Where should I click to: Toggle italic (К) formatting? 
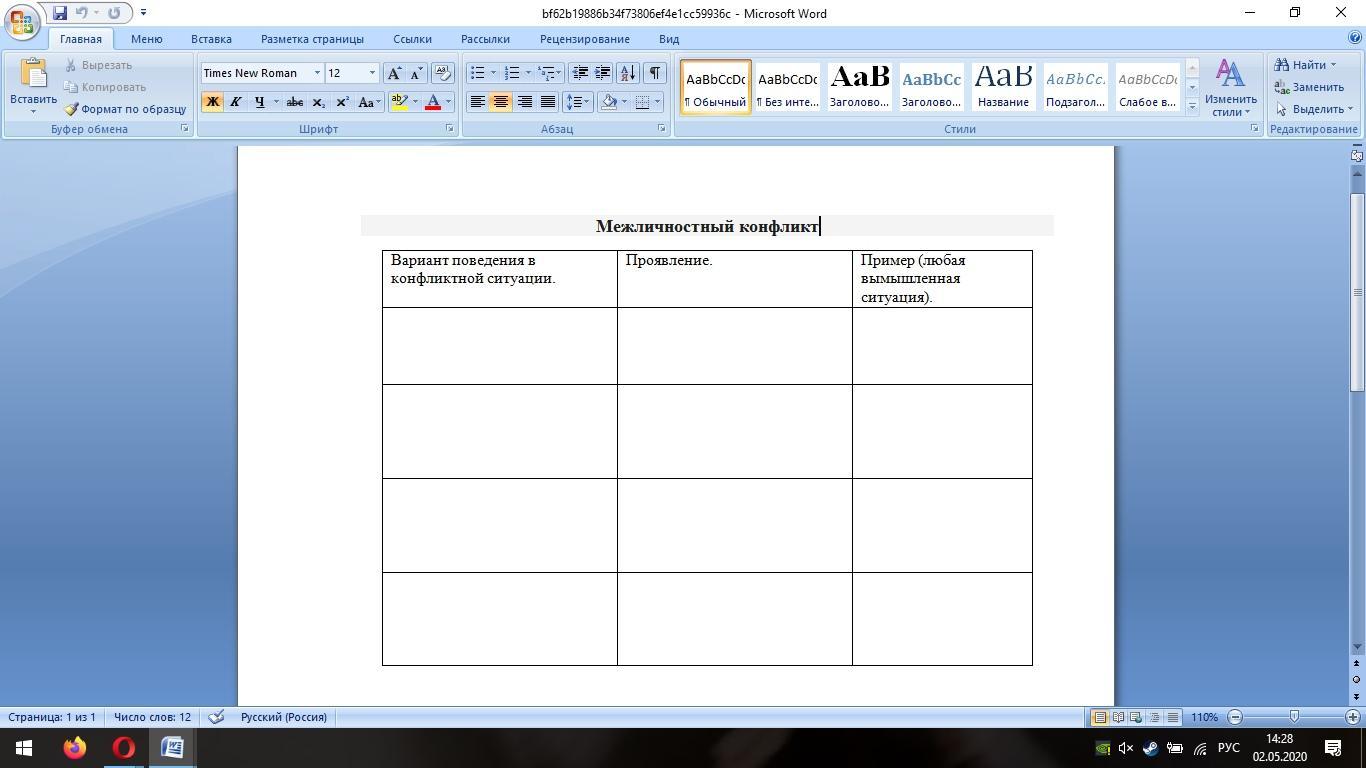(236, 102)
